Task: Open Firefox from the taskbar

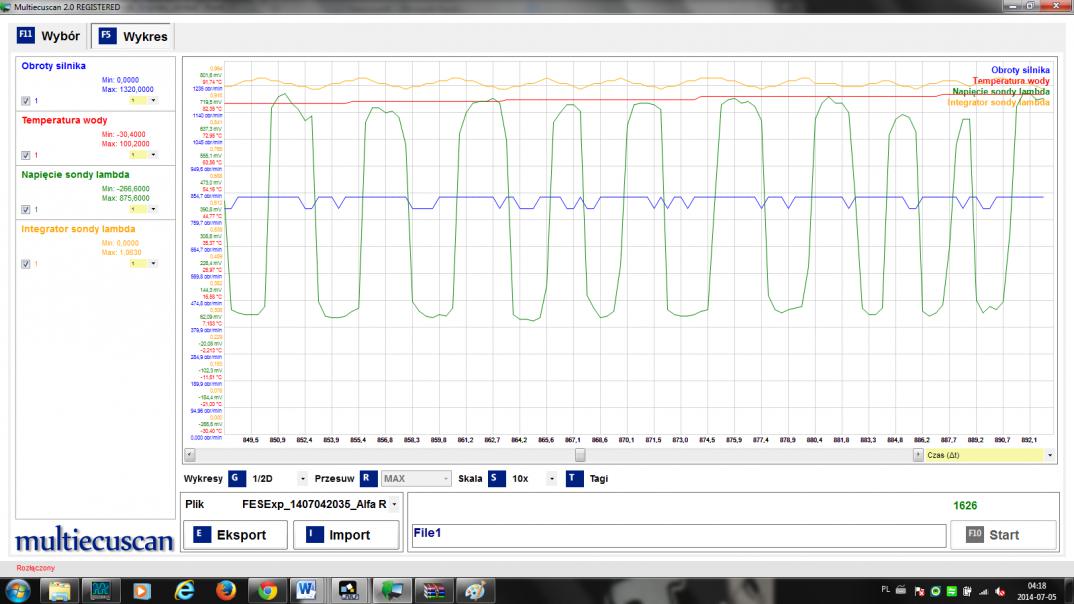Action: tap(226, 589)
